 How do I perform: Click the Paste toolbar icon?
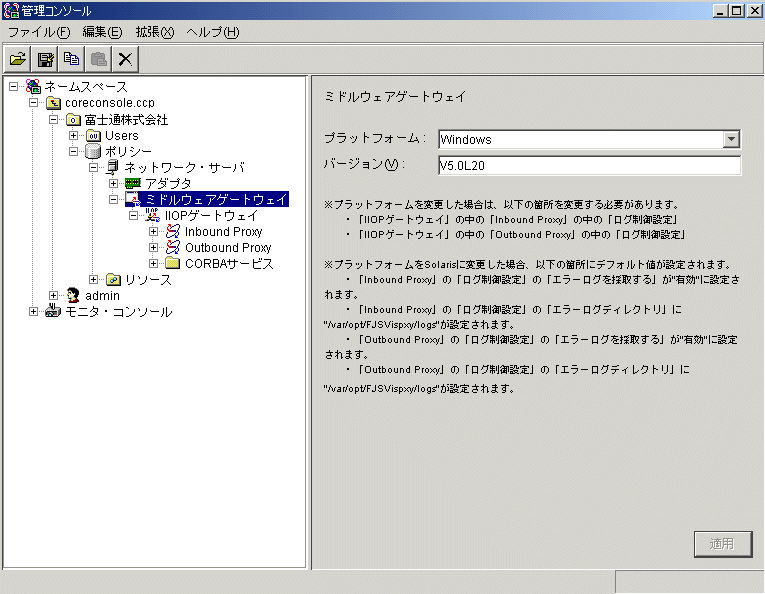pos(99,59)
